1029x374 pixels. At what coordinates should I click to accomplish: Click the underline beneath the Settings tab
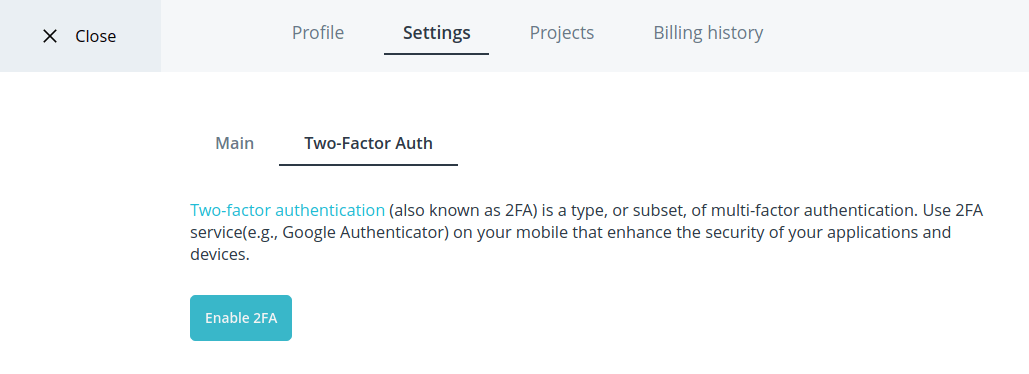pyautogui.click(x=436, y=54)
